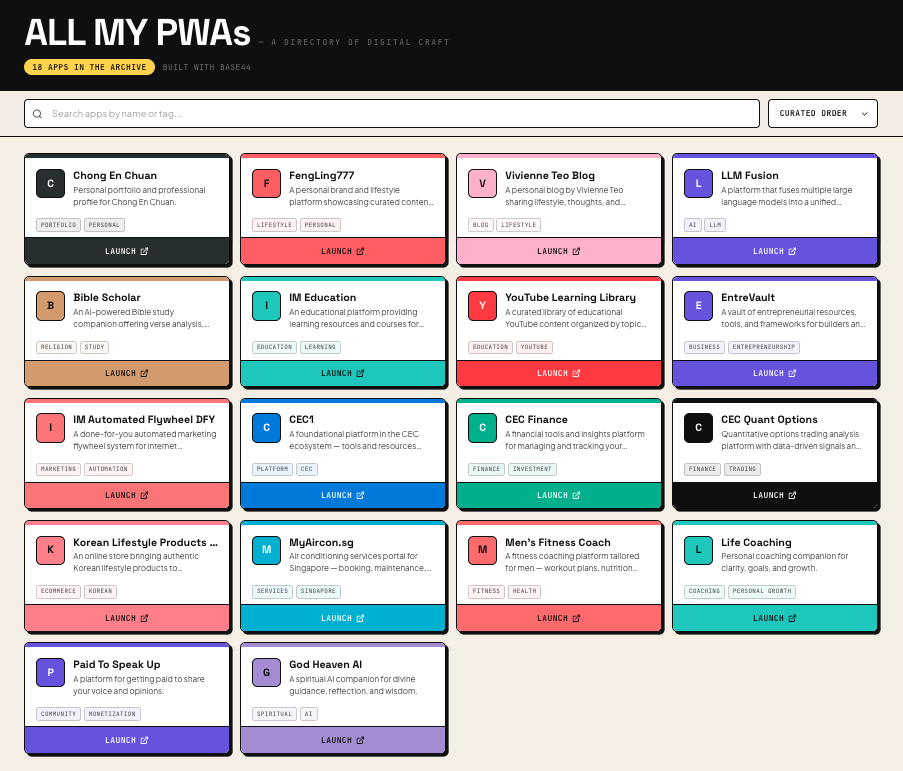
Task: Launch the Vivienne Teo Blog
Action: [559, 251]
